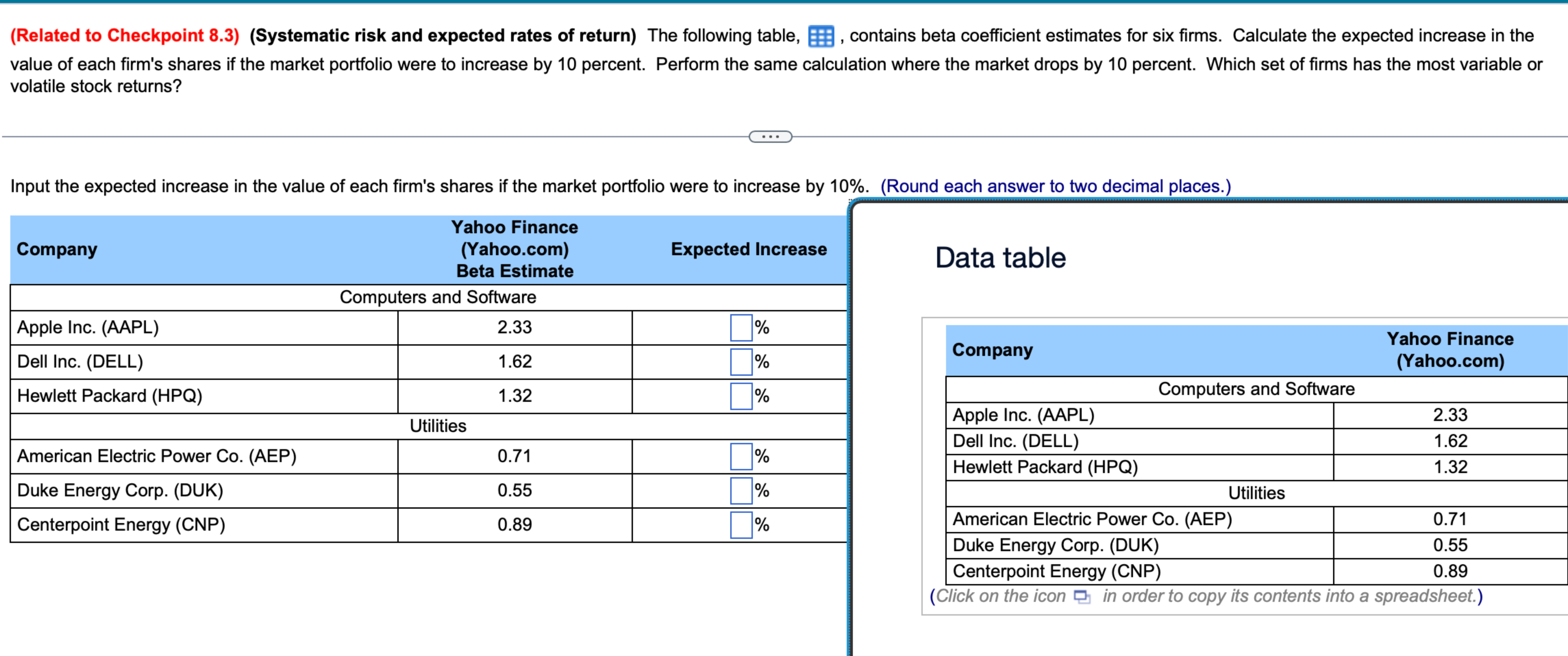Click the Data table popup title

pos(1000,257)
